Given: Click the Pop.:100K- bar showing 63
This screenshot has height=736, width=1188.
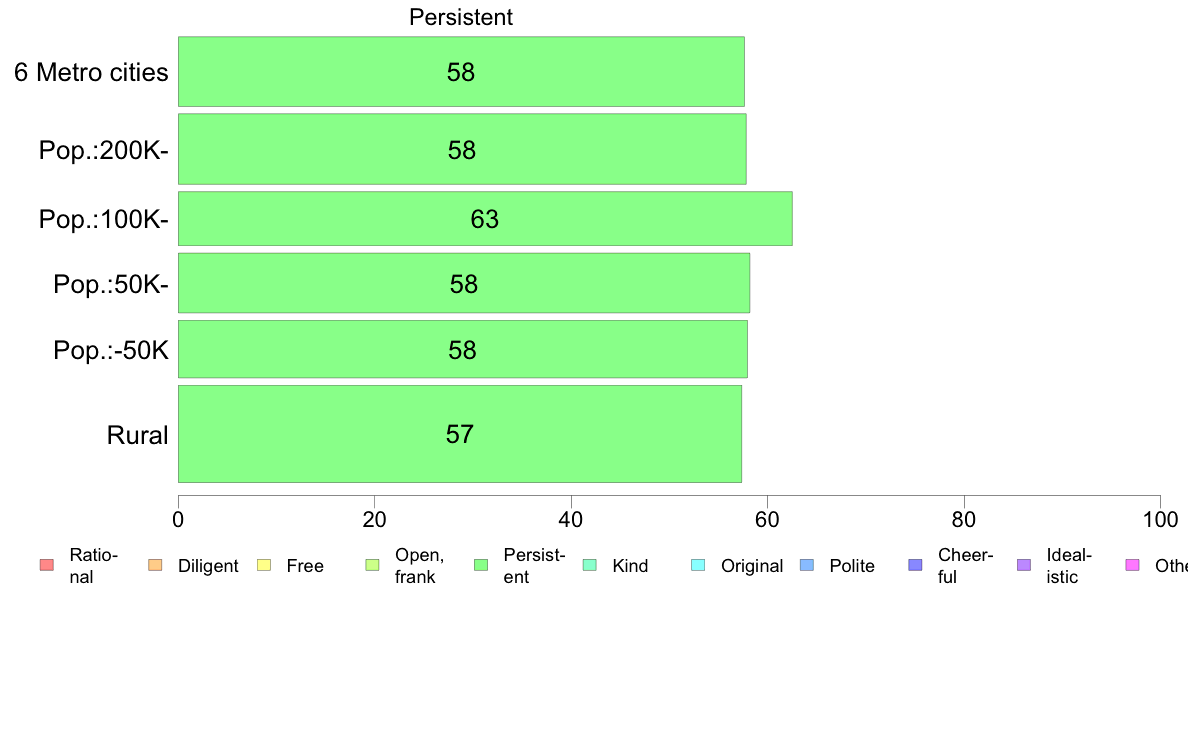Looking at the screenshot, I should tap(485, 218).
